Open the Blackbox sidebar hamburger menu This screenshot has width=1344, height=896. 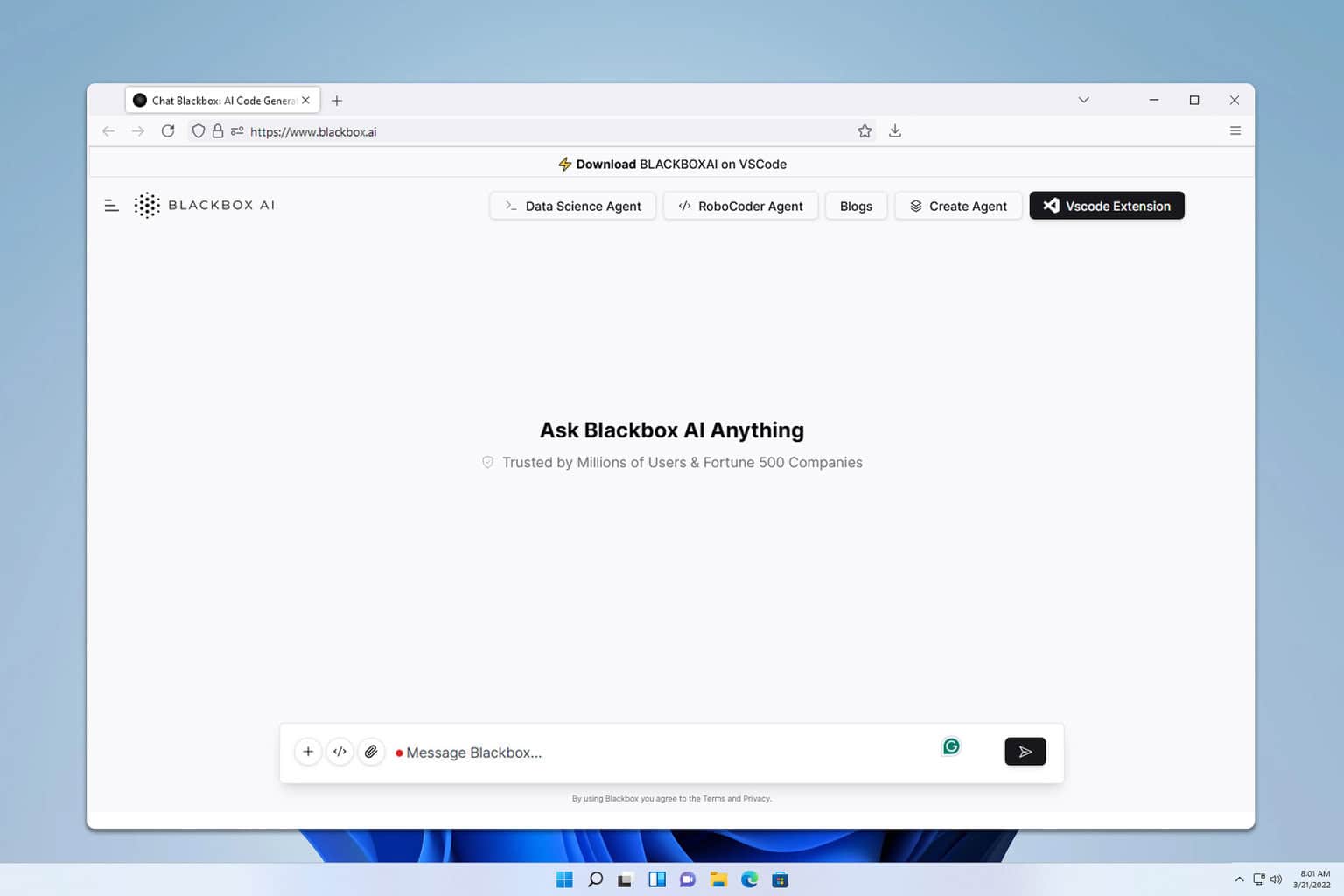[x=111, y=206]
